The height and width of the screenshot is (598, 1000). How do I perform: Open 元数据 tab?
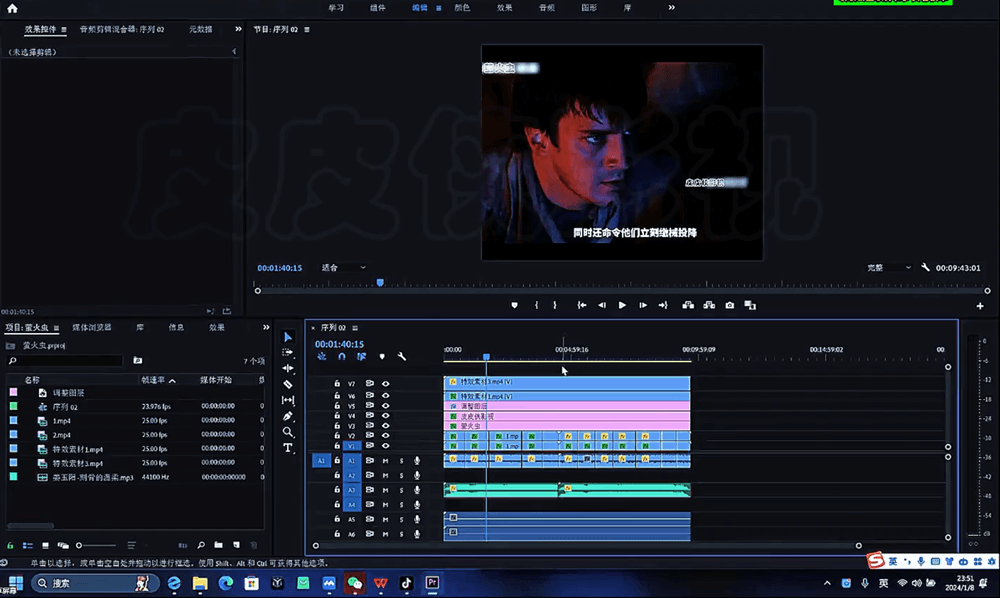tap(201, 29)
